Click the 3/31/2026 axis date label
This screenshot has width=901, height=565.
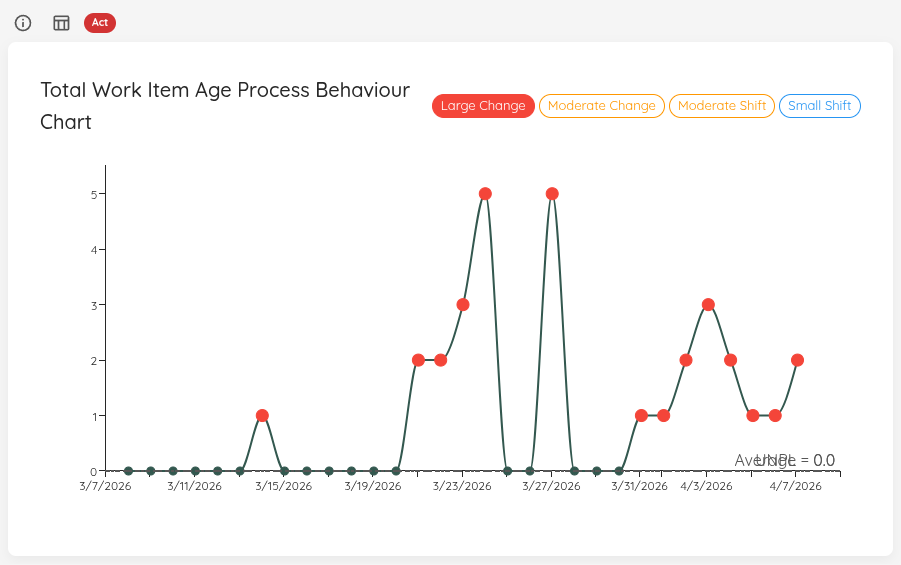[640, 486]
